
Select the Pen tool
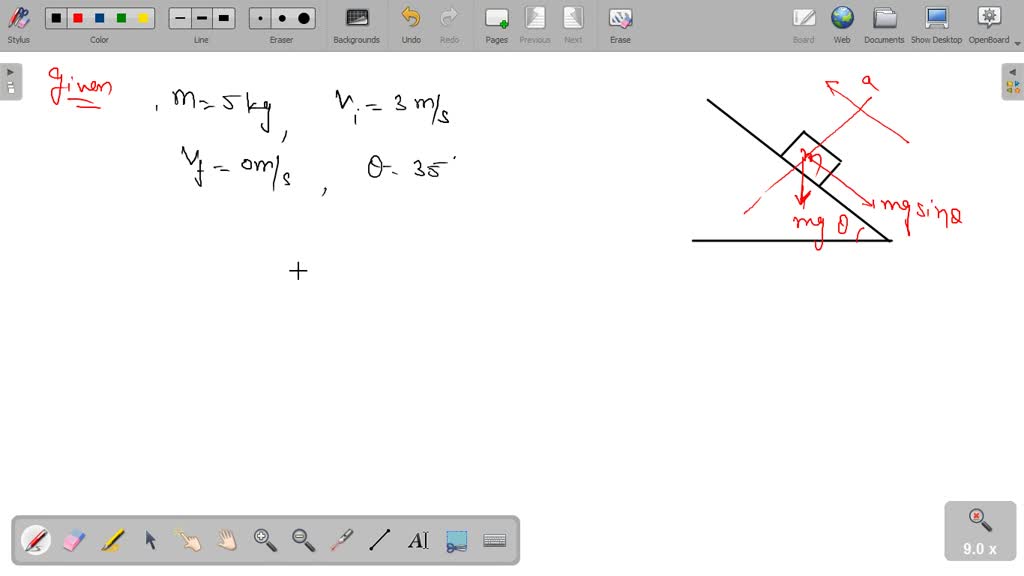pos(36,540)
